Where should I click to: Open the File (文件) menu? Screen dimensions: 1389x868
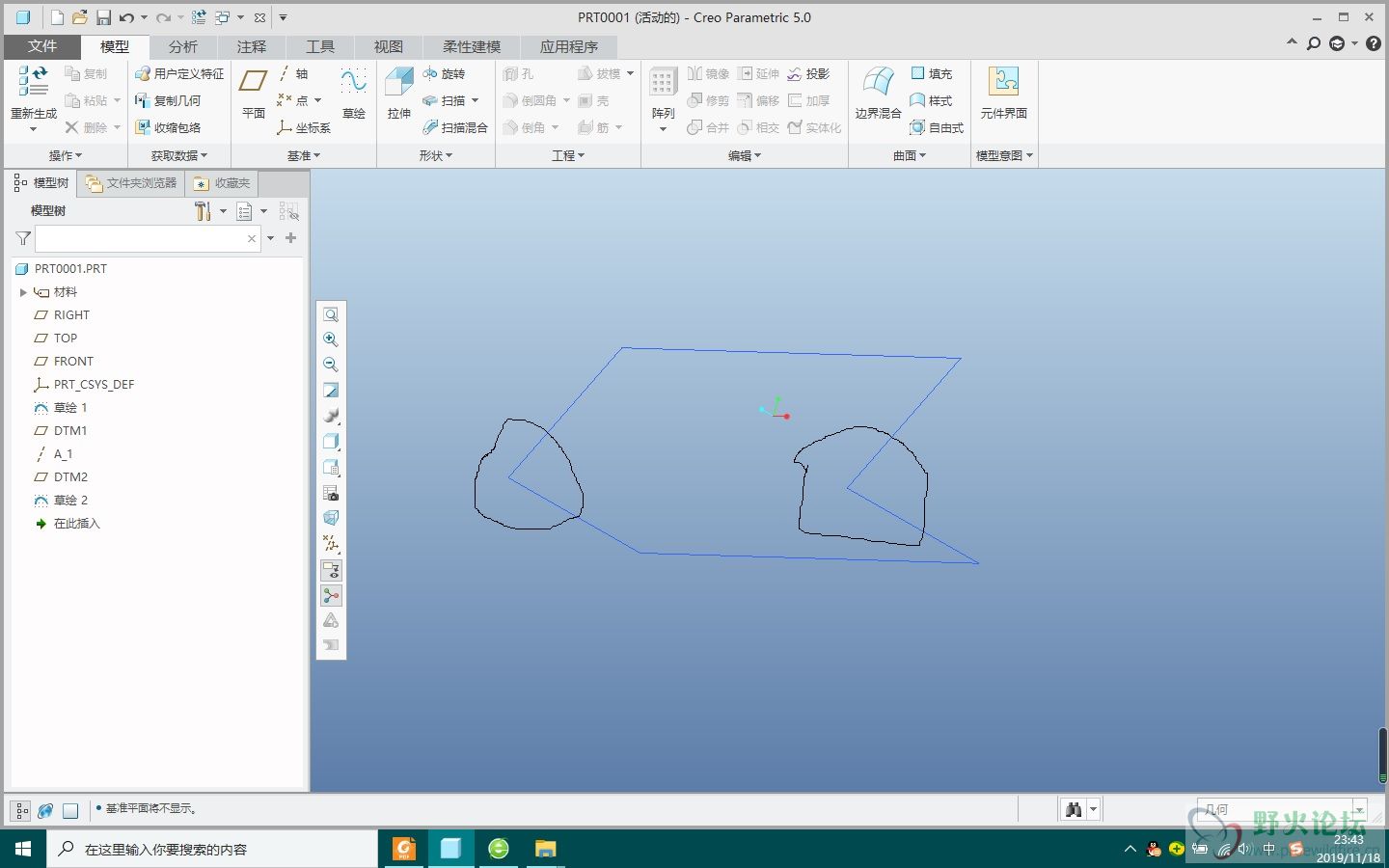click(x=42, y=46)
